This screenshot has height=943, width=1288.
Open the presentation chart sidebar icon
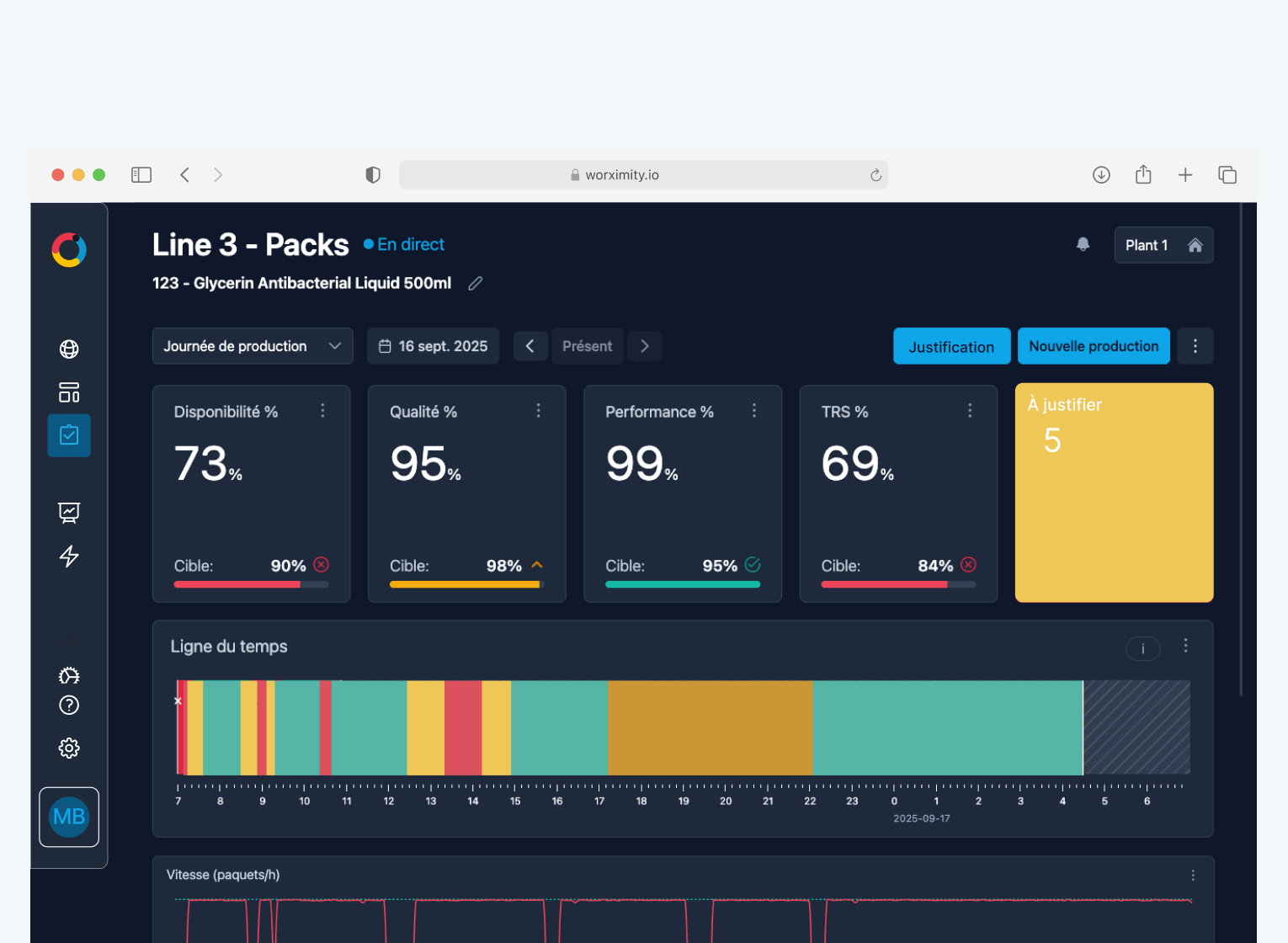69,512
